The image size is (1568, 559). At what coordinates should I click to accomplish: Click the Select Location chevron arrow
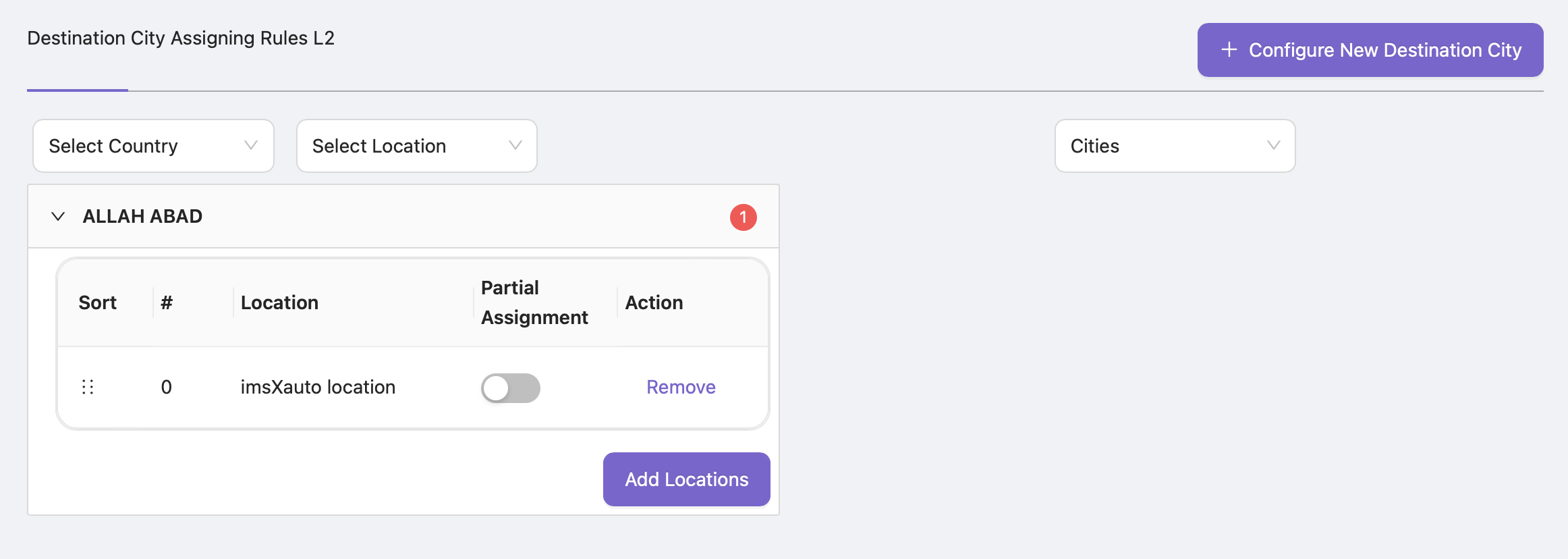point(515,146)
